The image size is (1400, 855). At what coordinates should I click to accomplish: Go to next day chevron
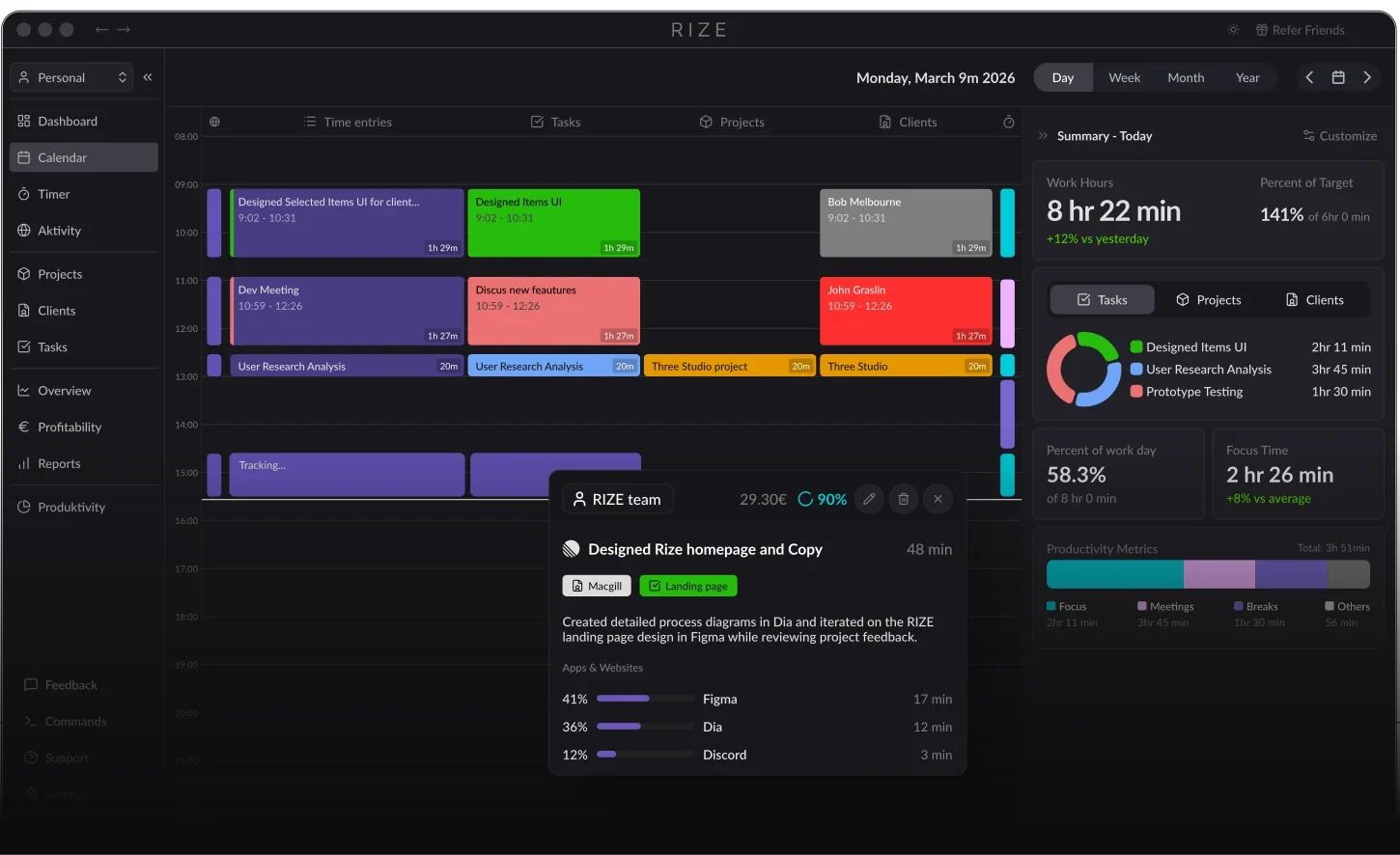point(1367,77)
